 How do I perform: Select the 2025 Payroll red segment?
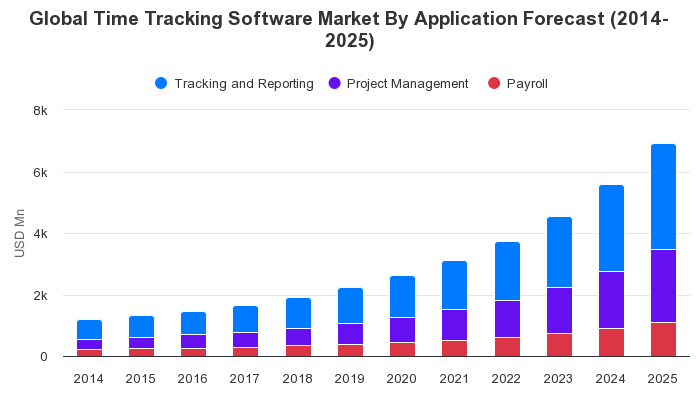click(x=663, y=339)
